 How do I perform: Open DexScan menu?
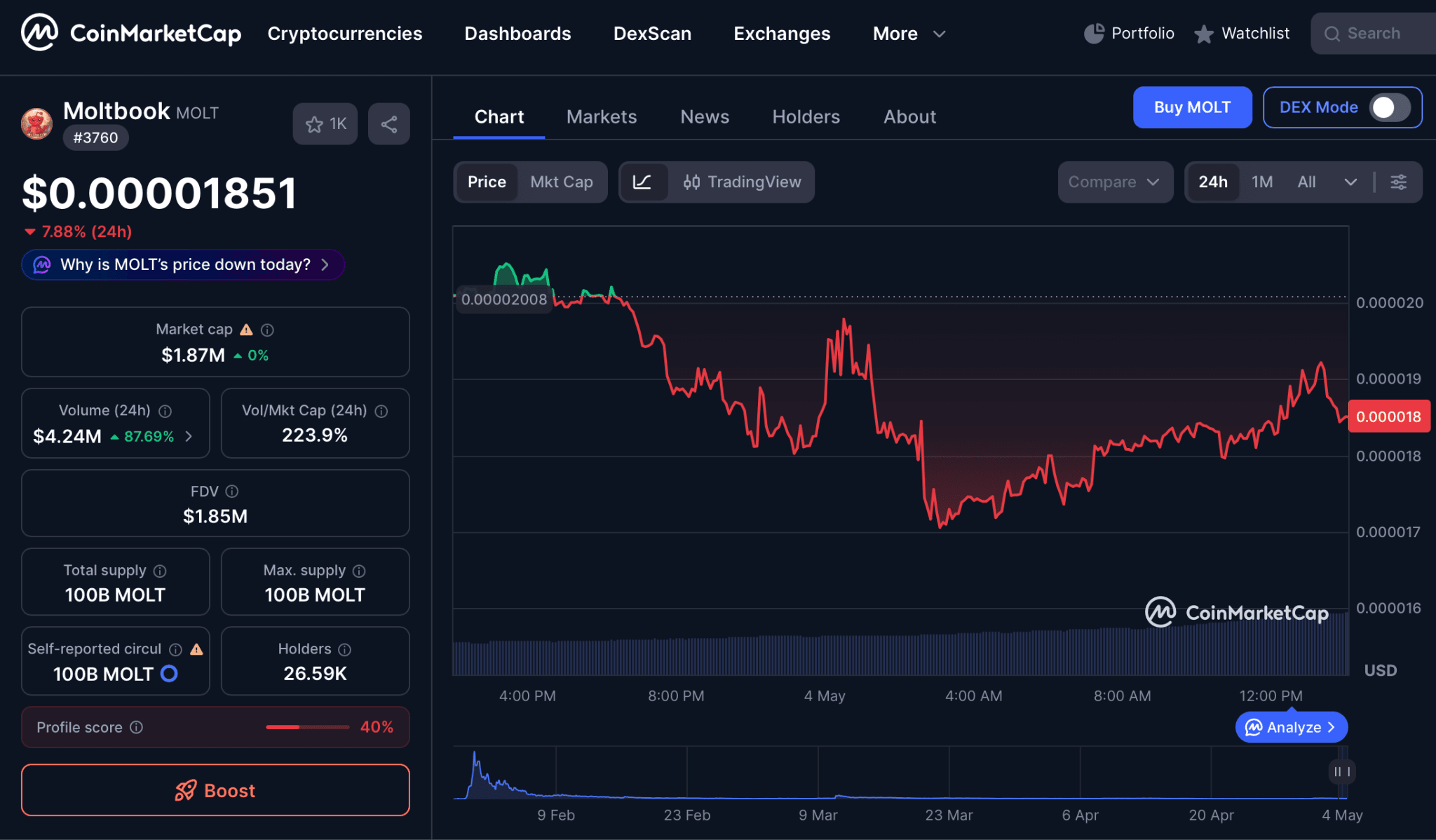(652, 34)
